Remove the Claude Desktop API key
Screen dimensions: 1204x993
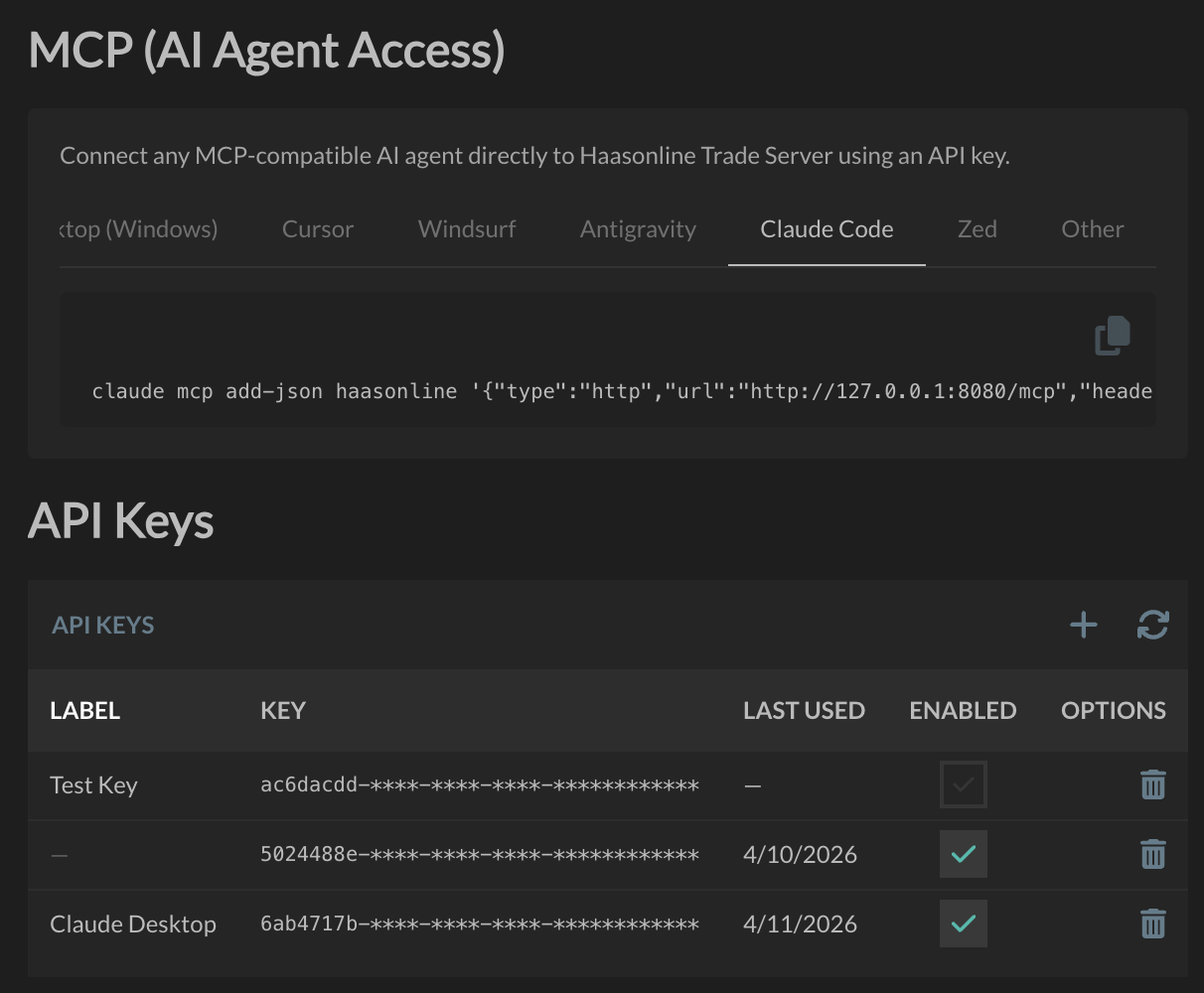(1152, 923)
